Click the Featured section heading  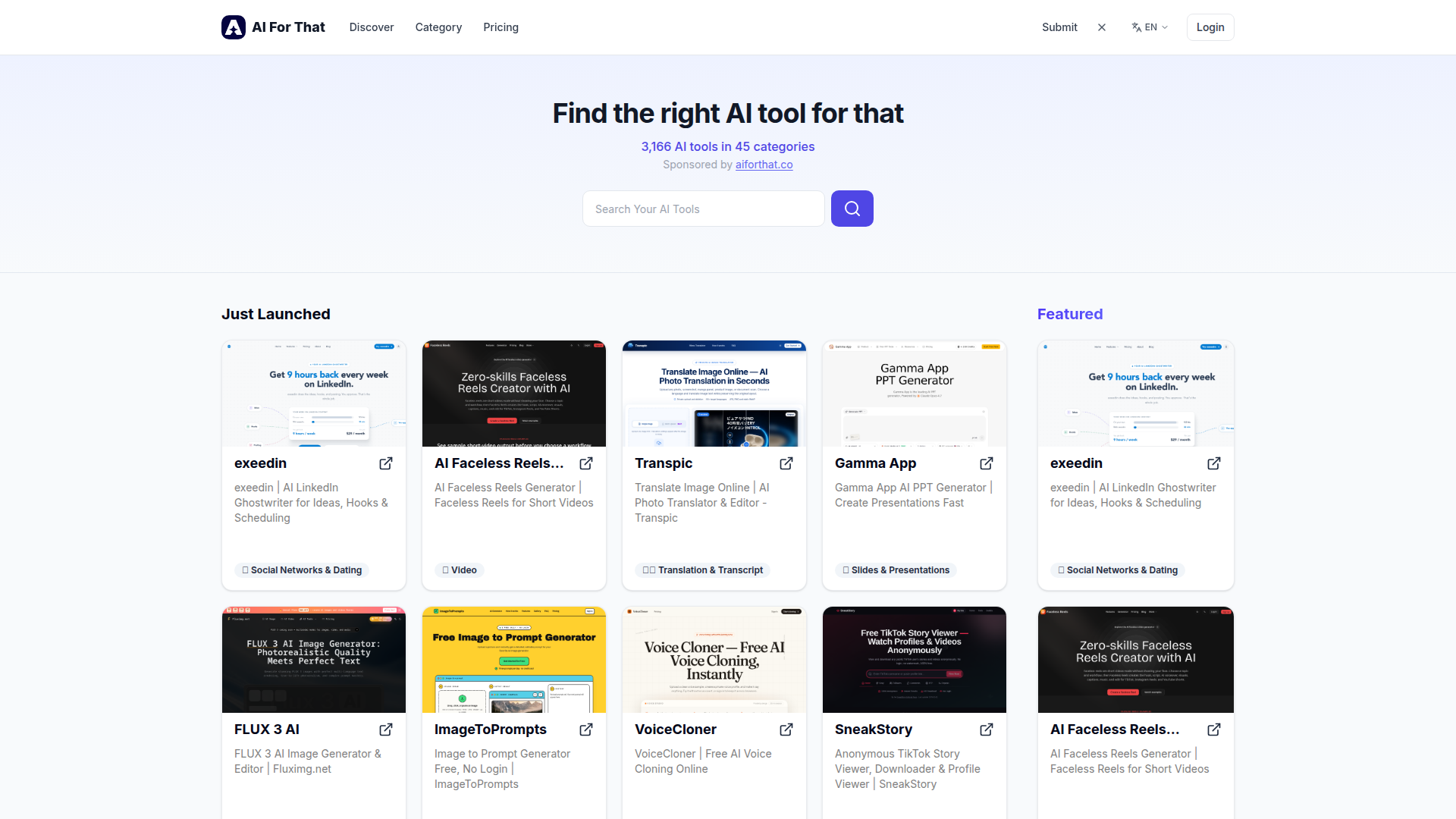pos(1070,314)
